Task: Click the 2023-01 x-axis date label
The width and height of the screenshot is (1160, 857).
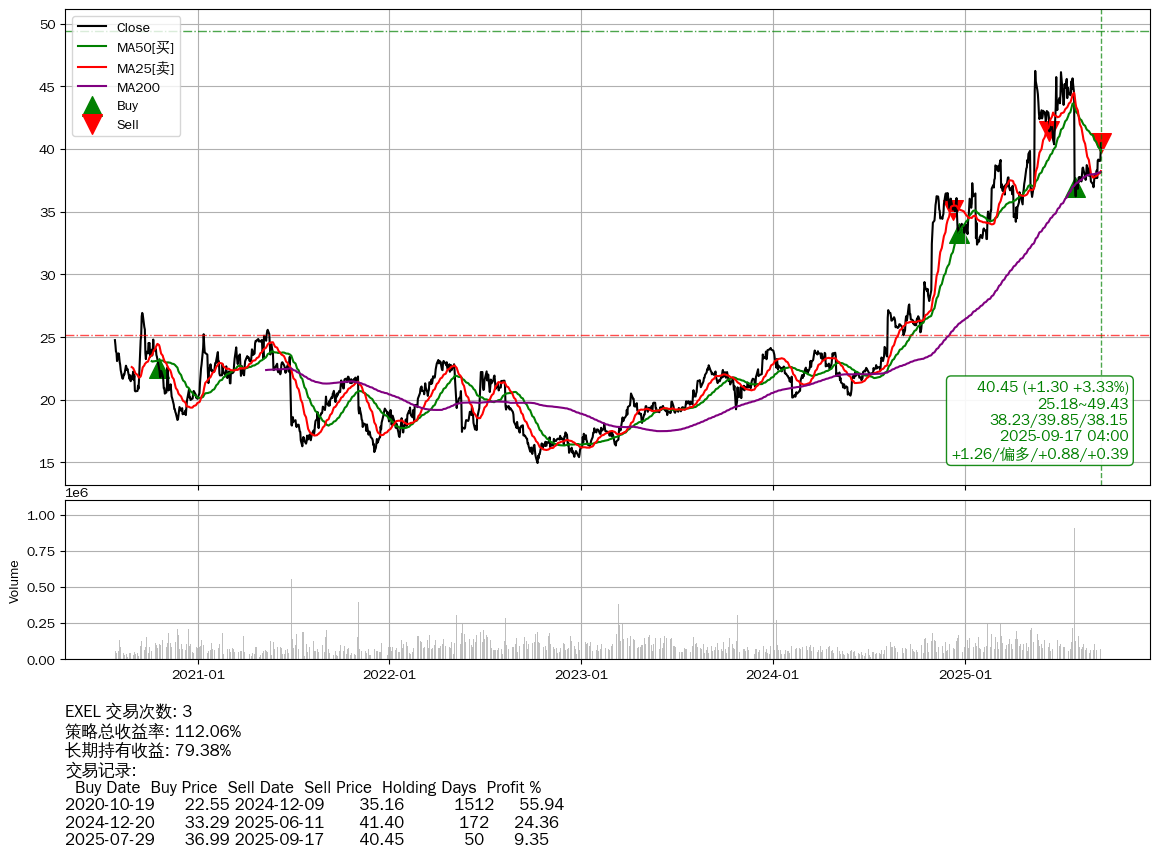Action: [x=581, y=675]
